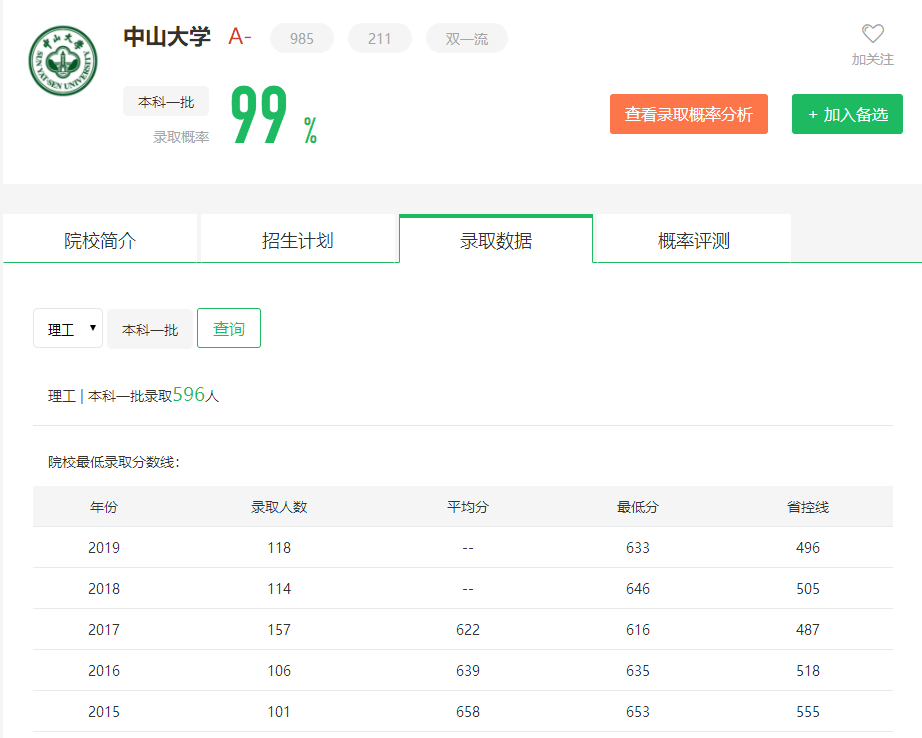The image size is (922, 738).
Task: Click the 录取概率 label
Action: (x=181, y=137)
